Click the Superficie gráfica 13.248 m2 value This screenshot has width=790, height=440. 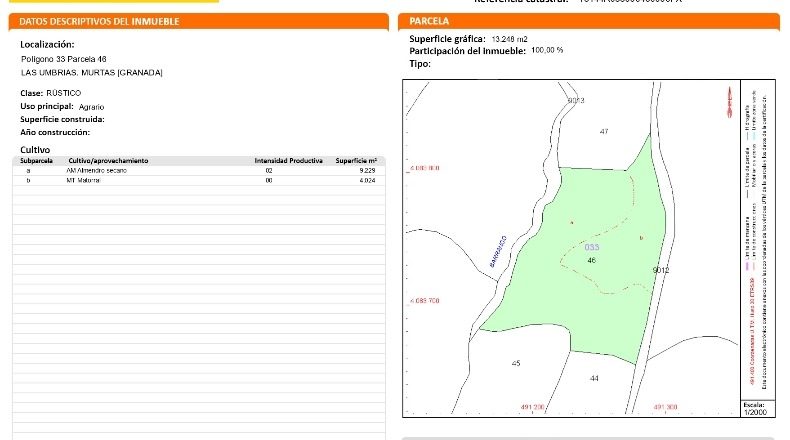(509, 39)
